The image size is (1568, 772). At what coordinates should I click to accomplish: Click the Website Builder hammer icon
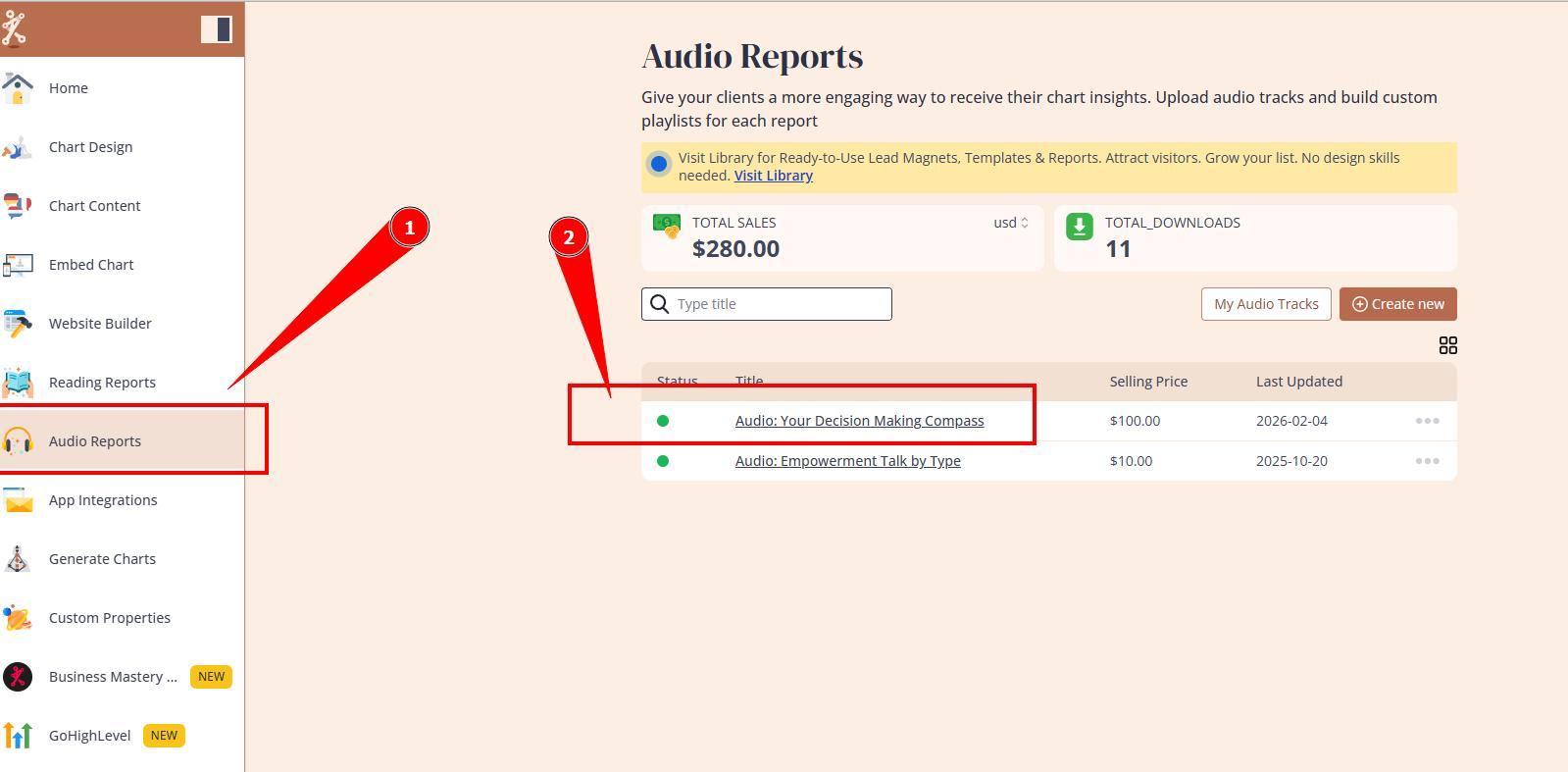tap(18, 324)
